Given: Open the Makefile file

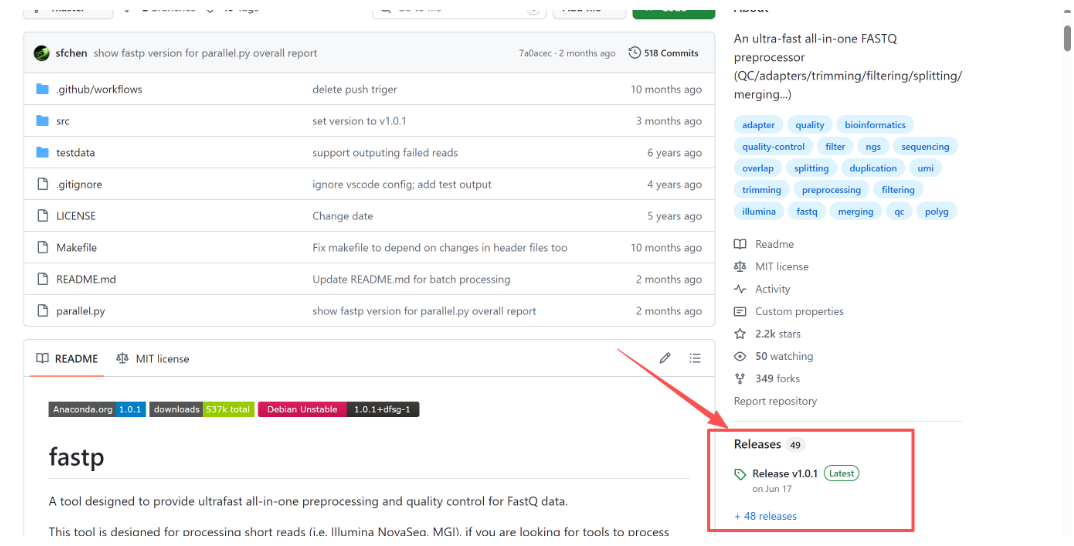Looking at the screenshot, I should pos(77,247).
